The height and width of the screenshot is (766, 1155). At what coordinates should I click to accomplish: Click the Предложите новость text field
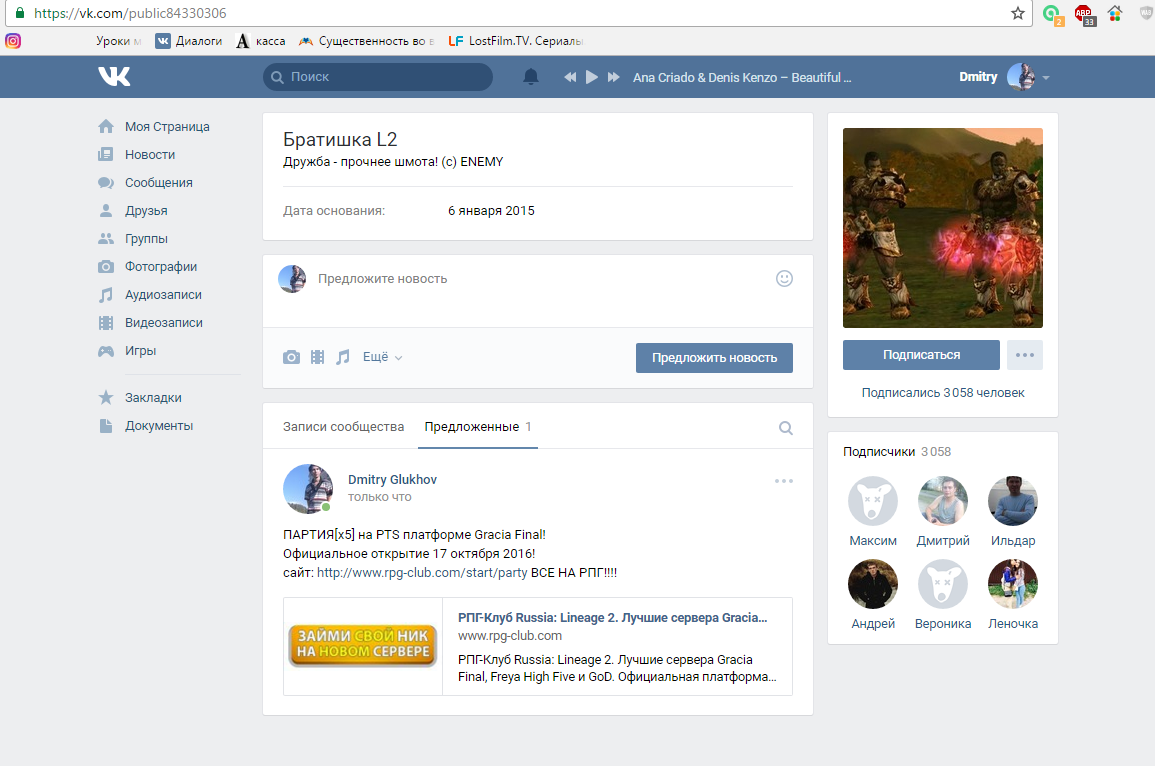[x=538, y=279]
